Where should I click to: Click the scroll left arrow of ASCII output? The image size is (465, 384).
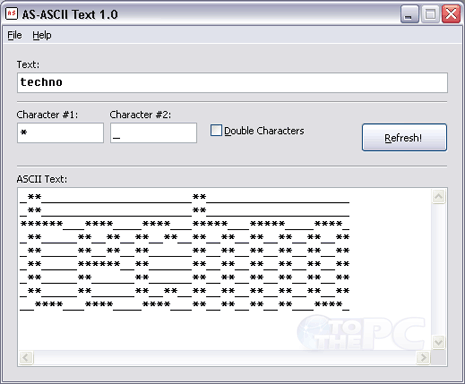tap(26, 358)
